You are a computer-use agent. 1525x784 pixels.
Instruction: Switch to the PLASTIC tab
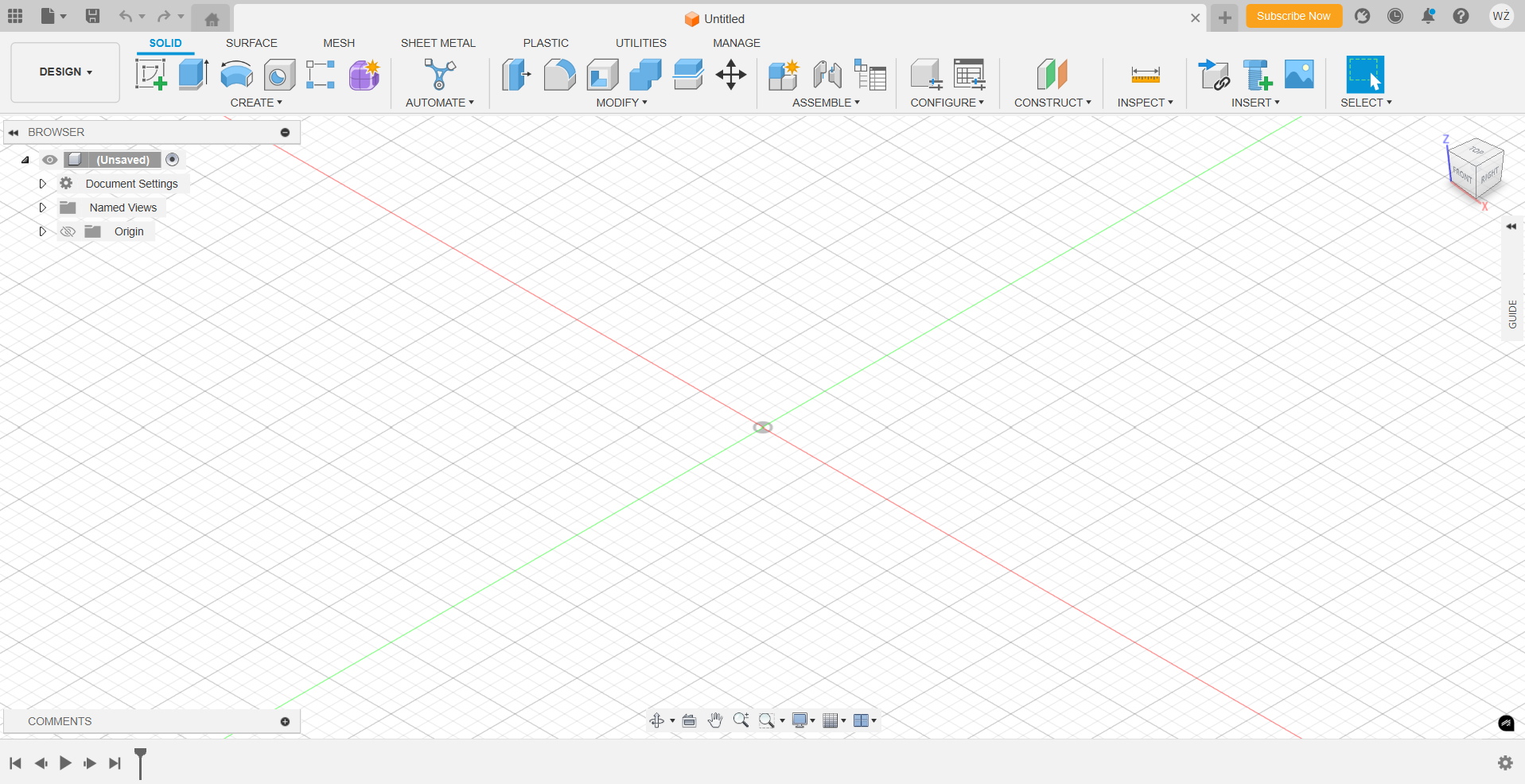coord(546,43)
